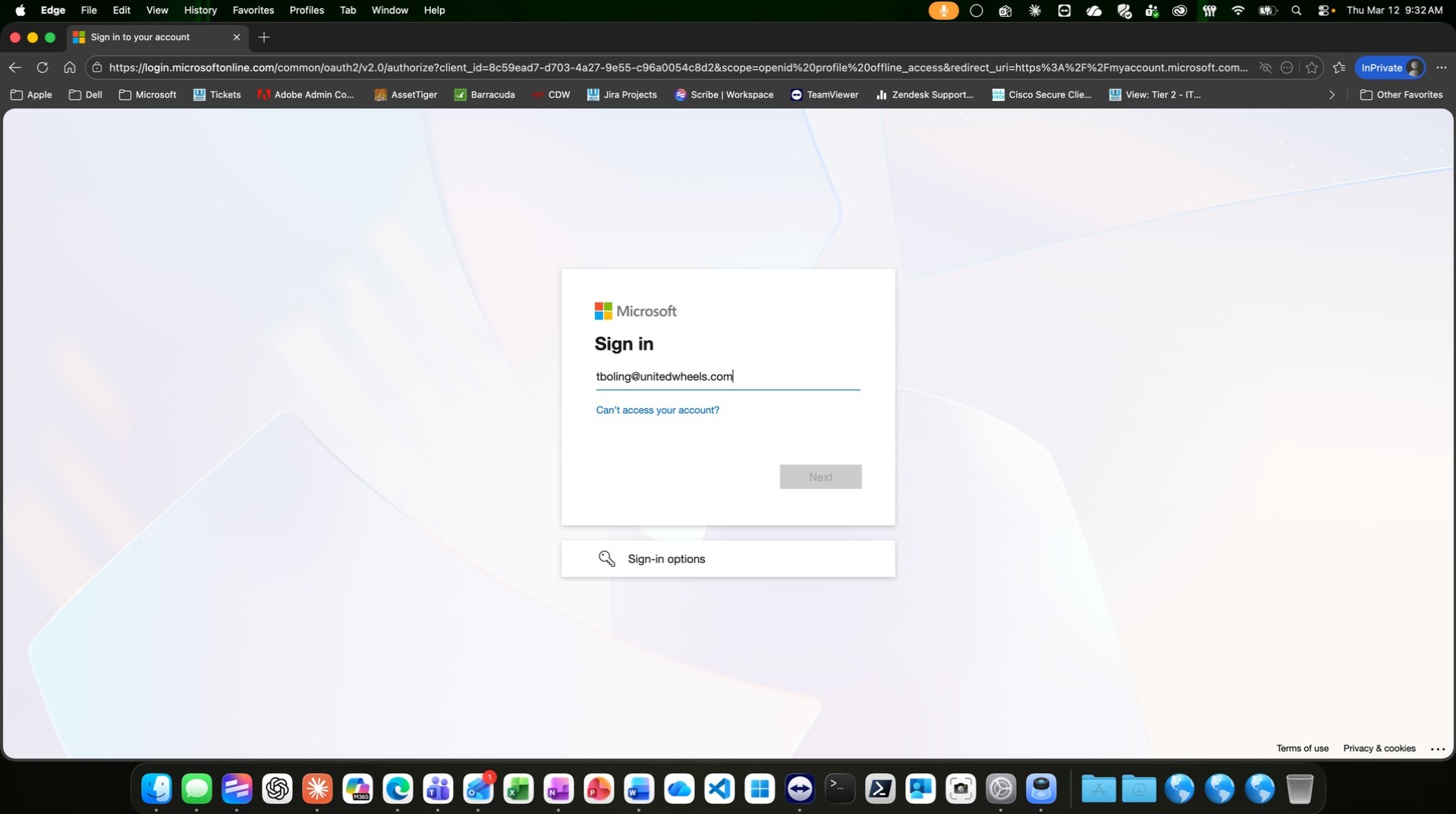Expand the Other Favorites folder

1401,95
